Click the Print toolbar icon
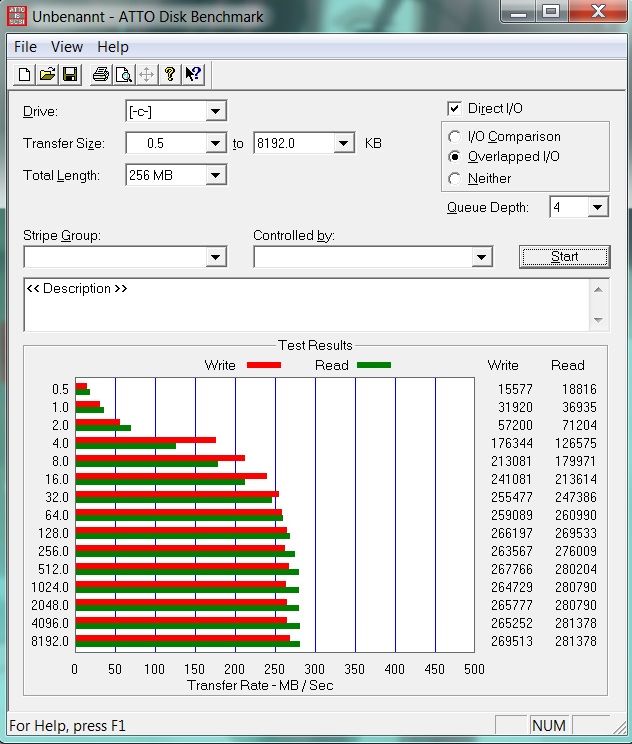The width and height of the screenshot is (632, 744). 101,74
